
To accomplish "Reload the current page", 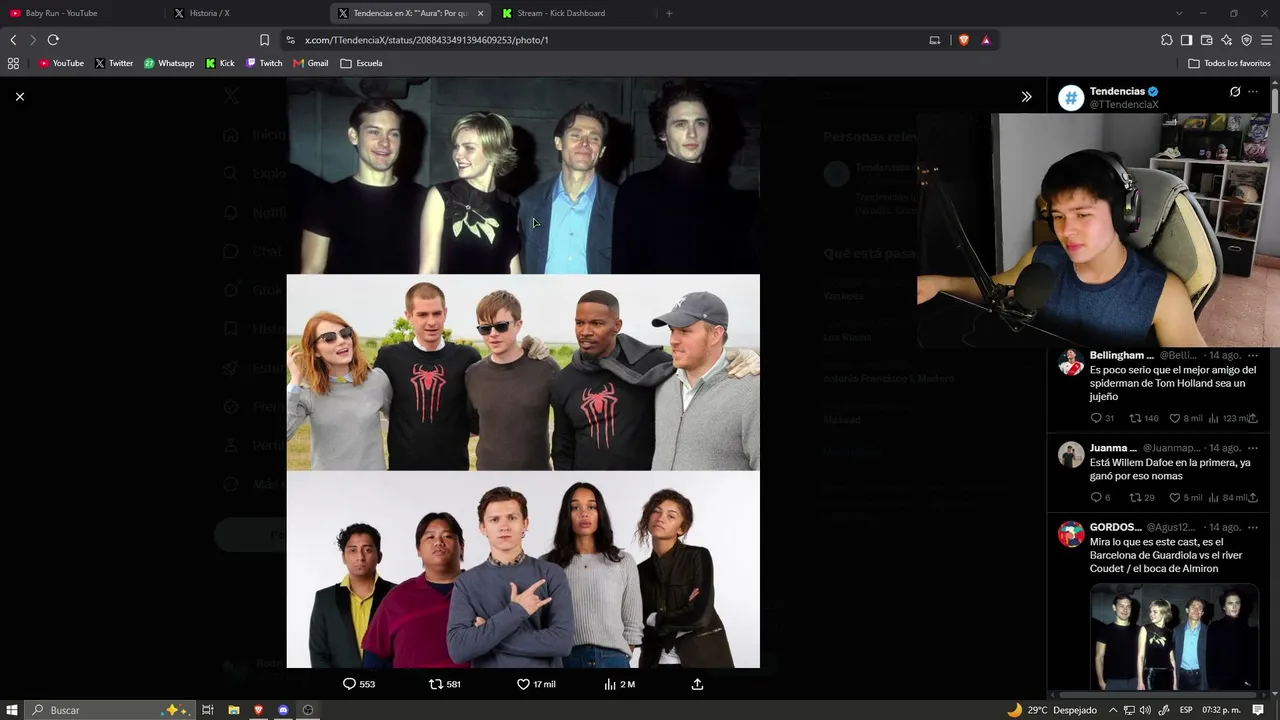I will click(x=53, y=40).
